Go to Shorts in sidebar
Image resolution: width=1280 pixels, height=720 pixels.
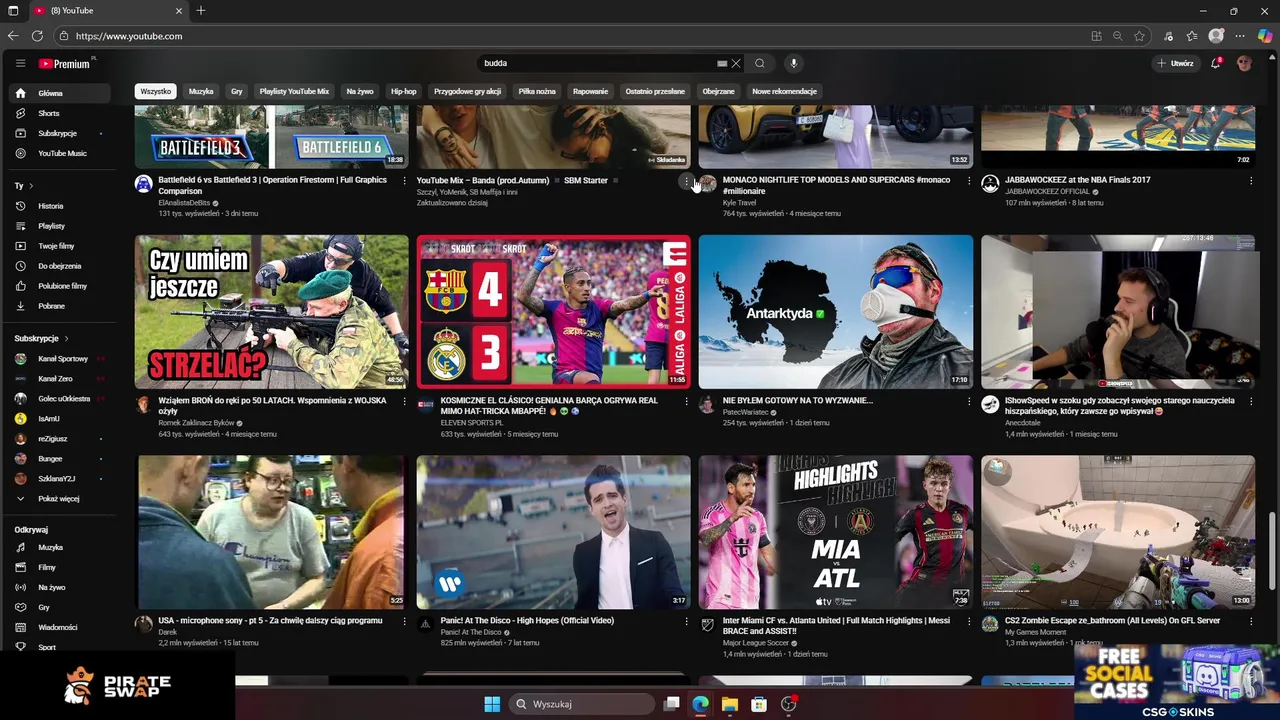pos(61,113)
